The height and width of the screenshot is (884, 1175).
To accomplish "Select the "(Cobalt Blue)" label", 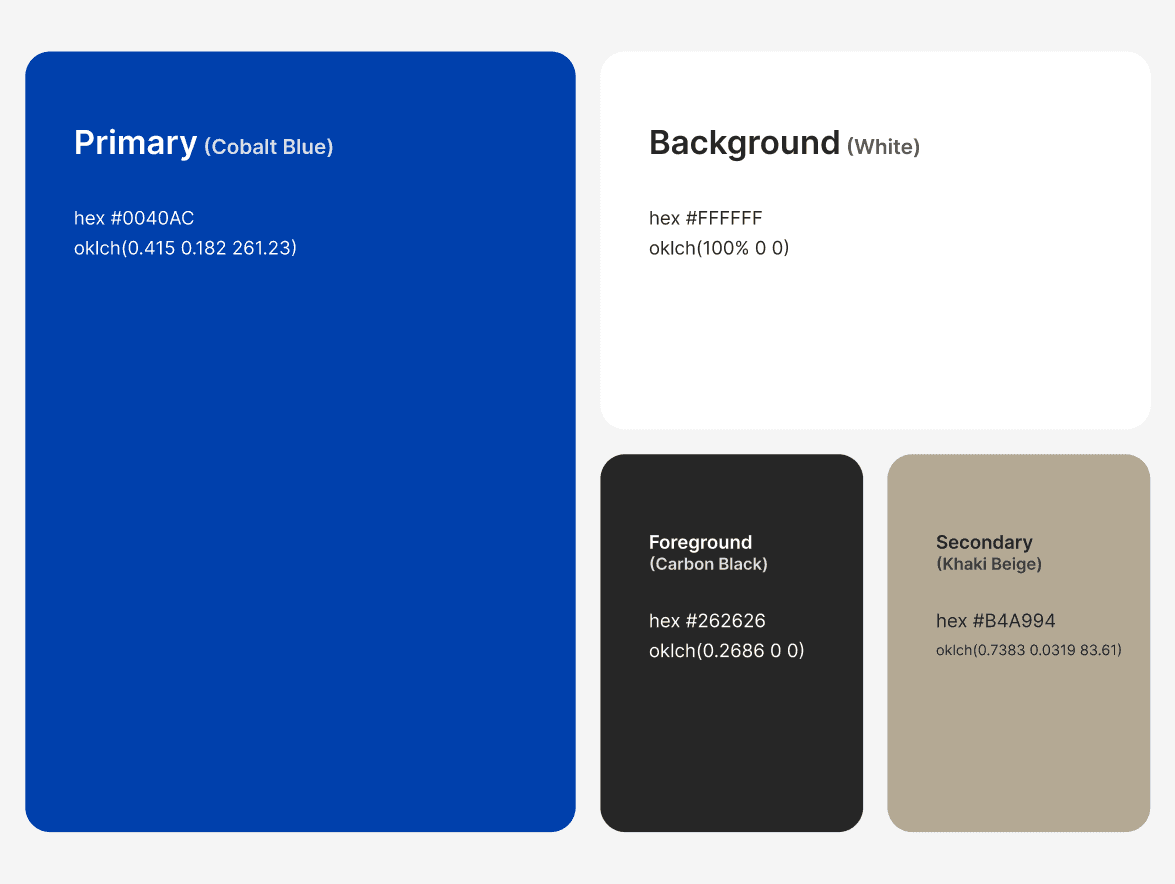I will 268,147.
